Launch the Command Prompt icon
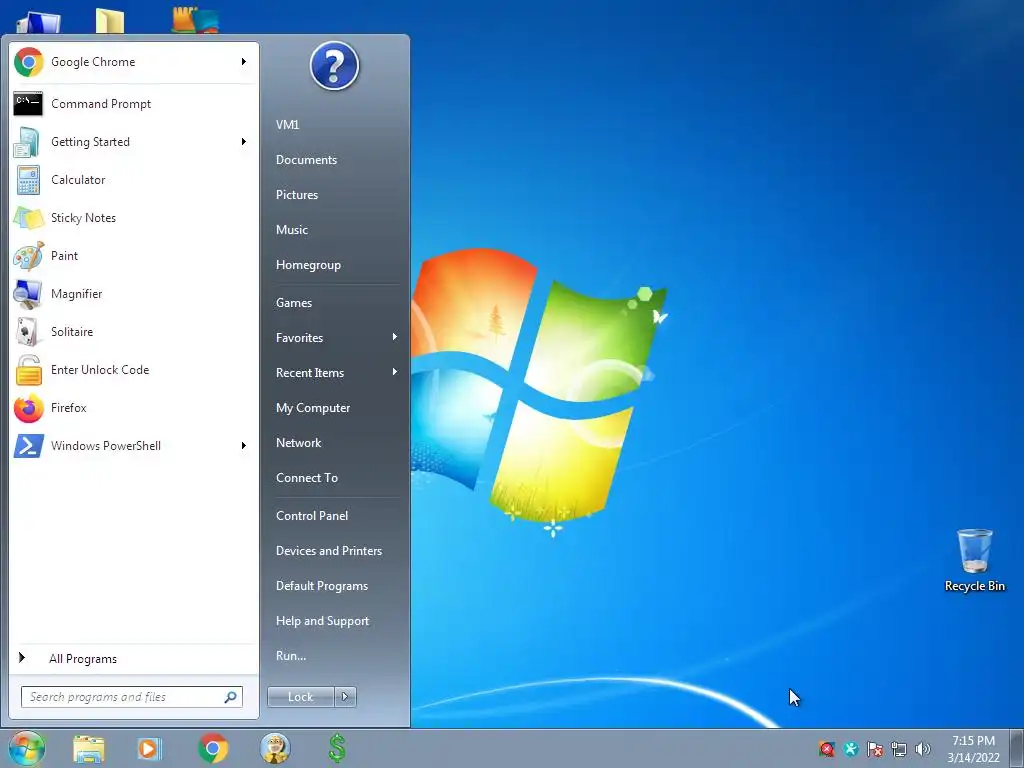Screen dimensions: 1024x768 [28, 103]
